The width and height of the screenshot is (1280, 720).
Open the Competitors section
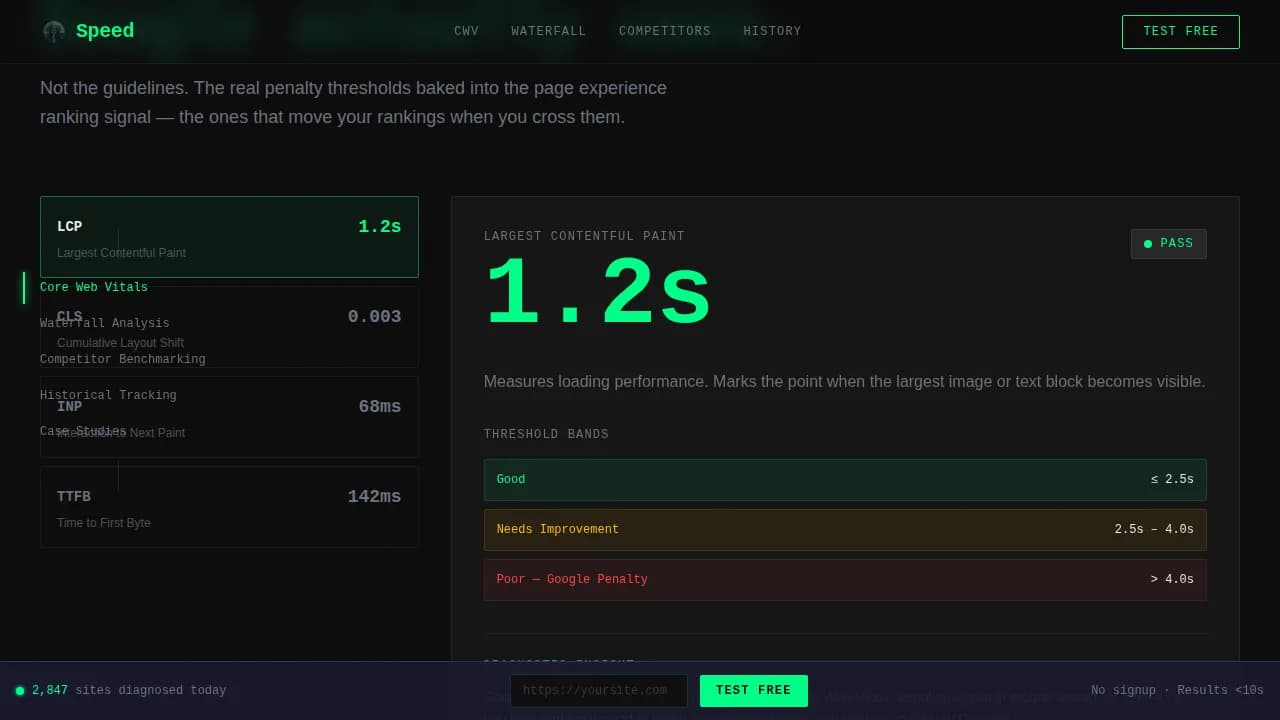tap(664, 31)
